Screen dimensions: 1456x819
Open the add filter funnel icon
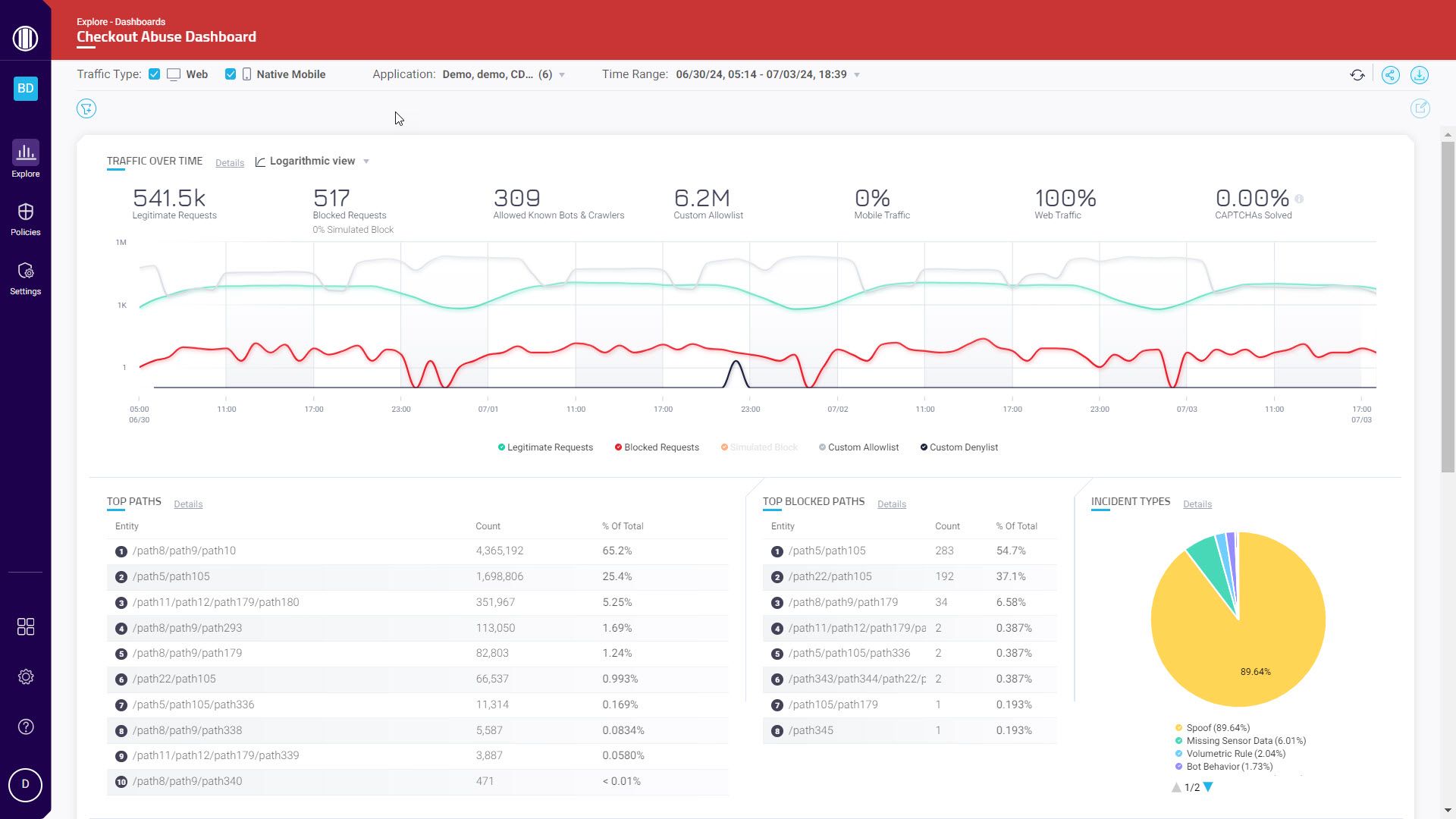click(x=86, y=108)
